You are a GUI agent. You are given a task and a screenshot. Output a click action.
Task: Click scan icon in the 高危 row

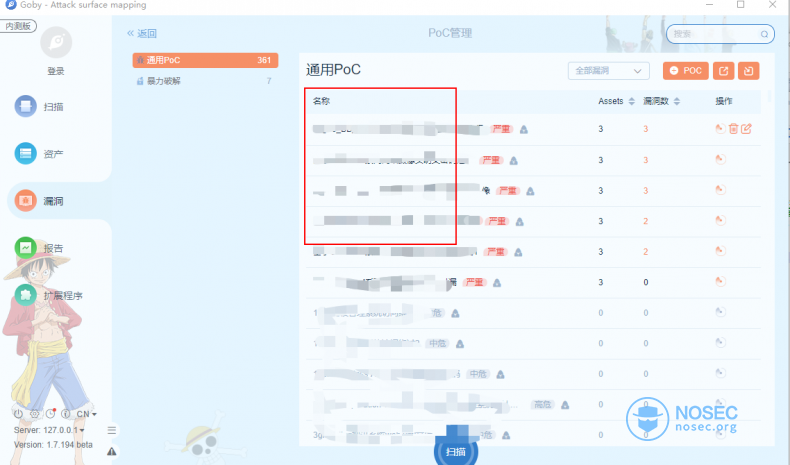pyautogui.click(x=720, y=404)
